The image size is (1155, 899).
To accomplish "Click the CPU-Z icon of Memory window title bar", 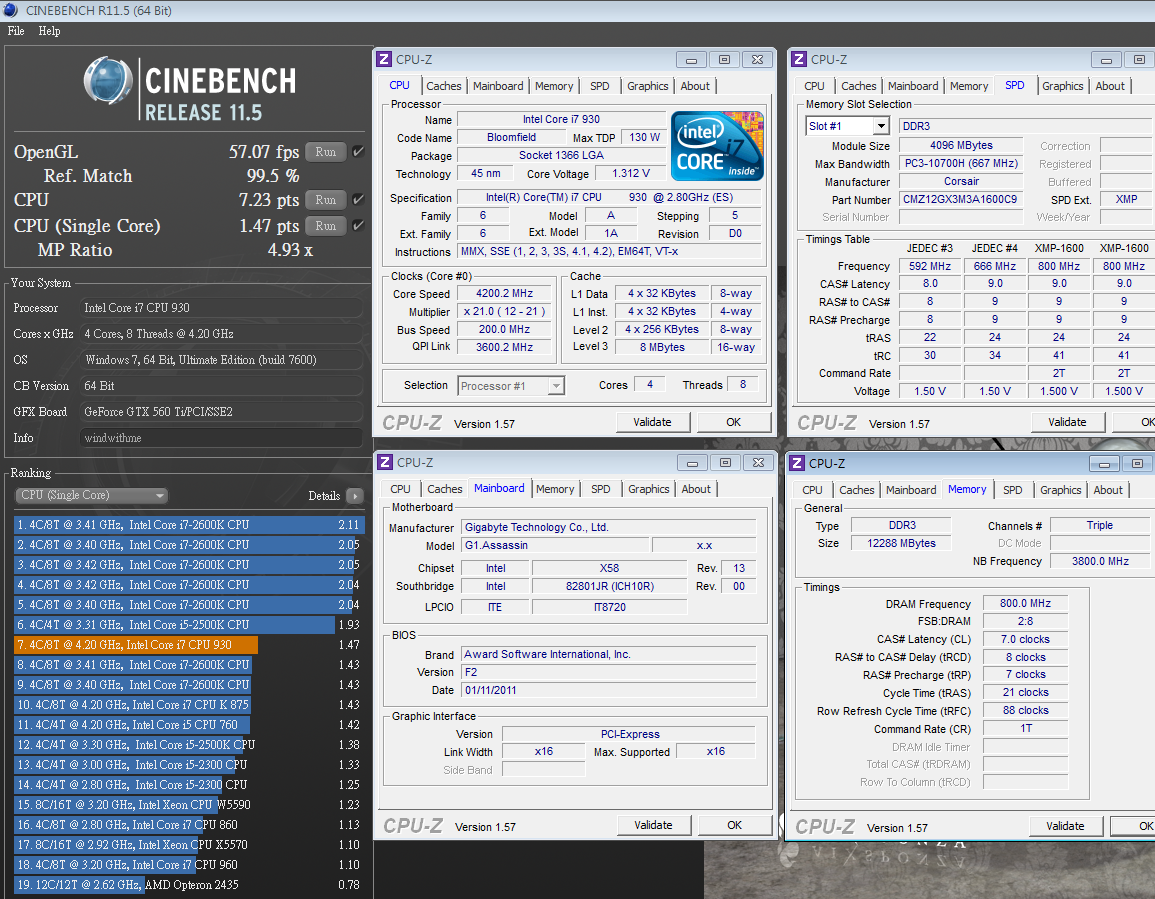I will tap(797, 463).
